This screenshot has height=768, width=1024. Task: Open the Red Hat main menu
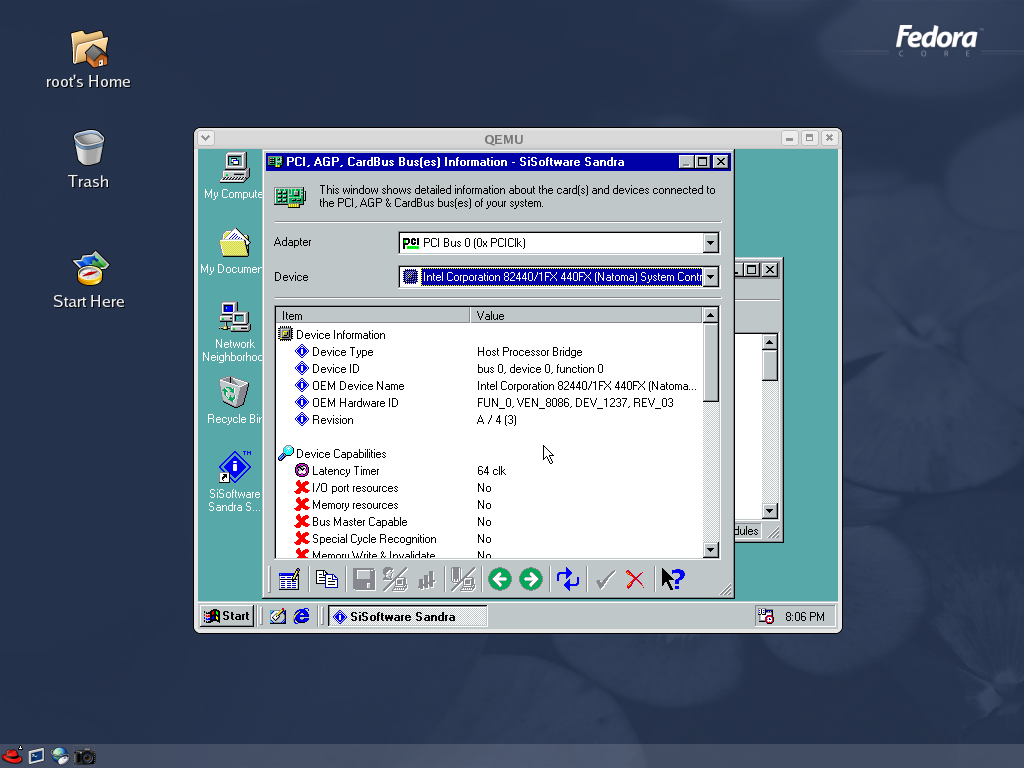(x=12, y=756)
